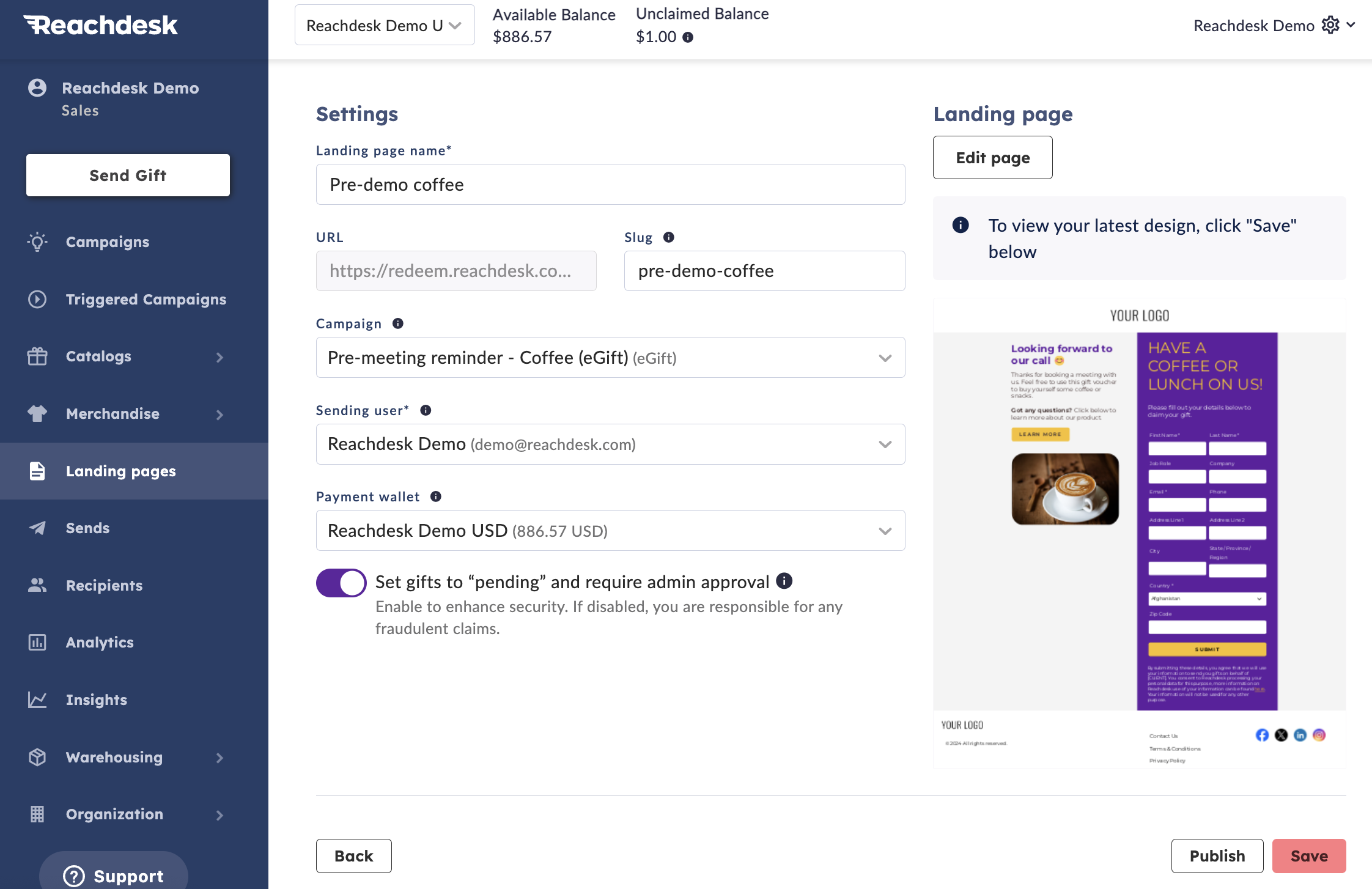Click the "To view your latest design" notice
Viewport: 1372px width, 889px height.
[1139, 238]
